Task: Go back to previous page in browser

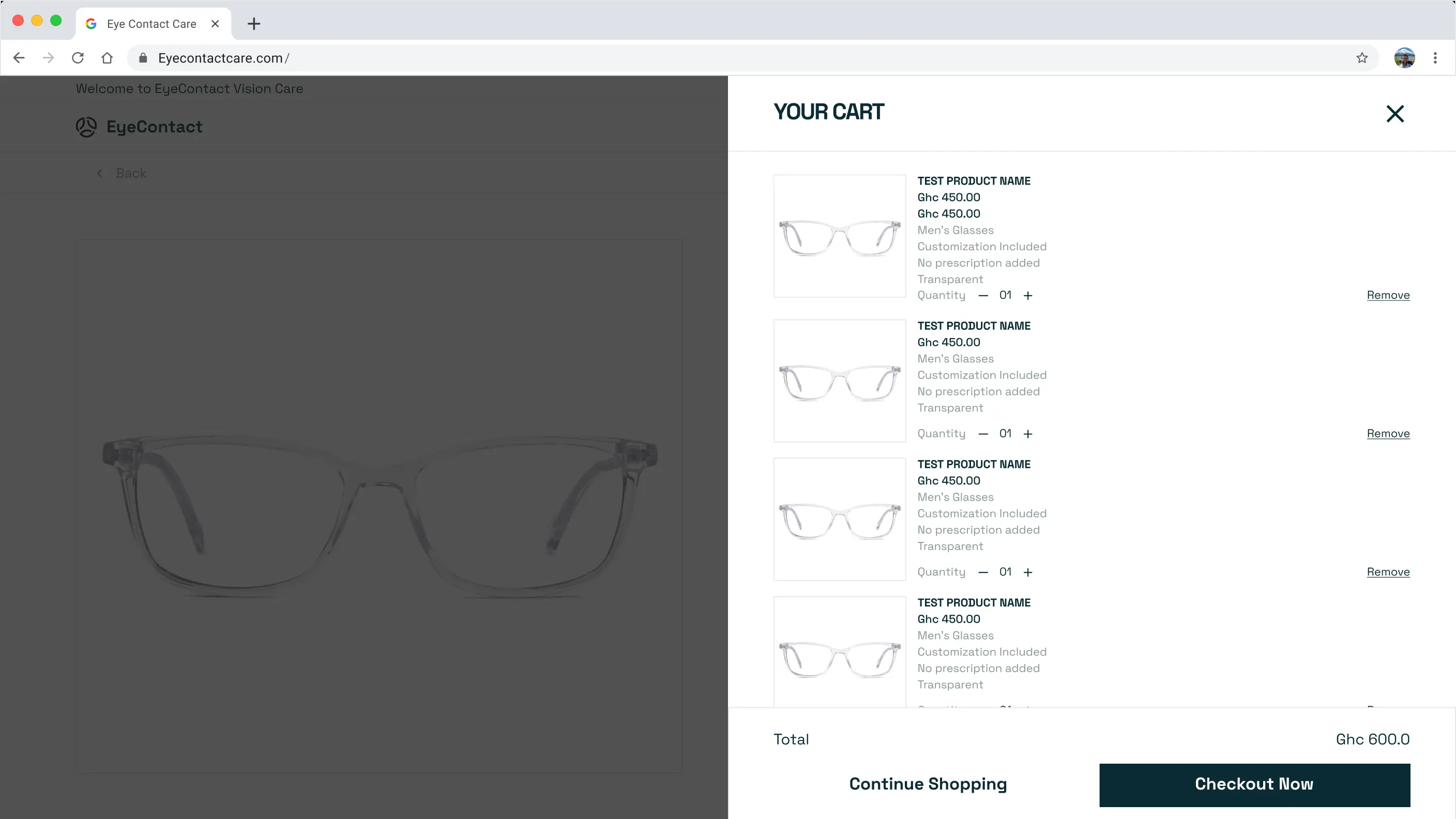Action: pos(19,58)
